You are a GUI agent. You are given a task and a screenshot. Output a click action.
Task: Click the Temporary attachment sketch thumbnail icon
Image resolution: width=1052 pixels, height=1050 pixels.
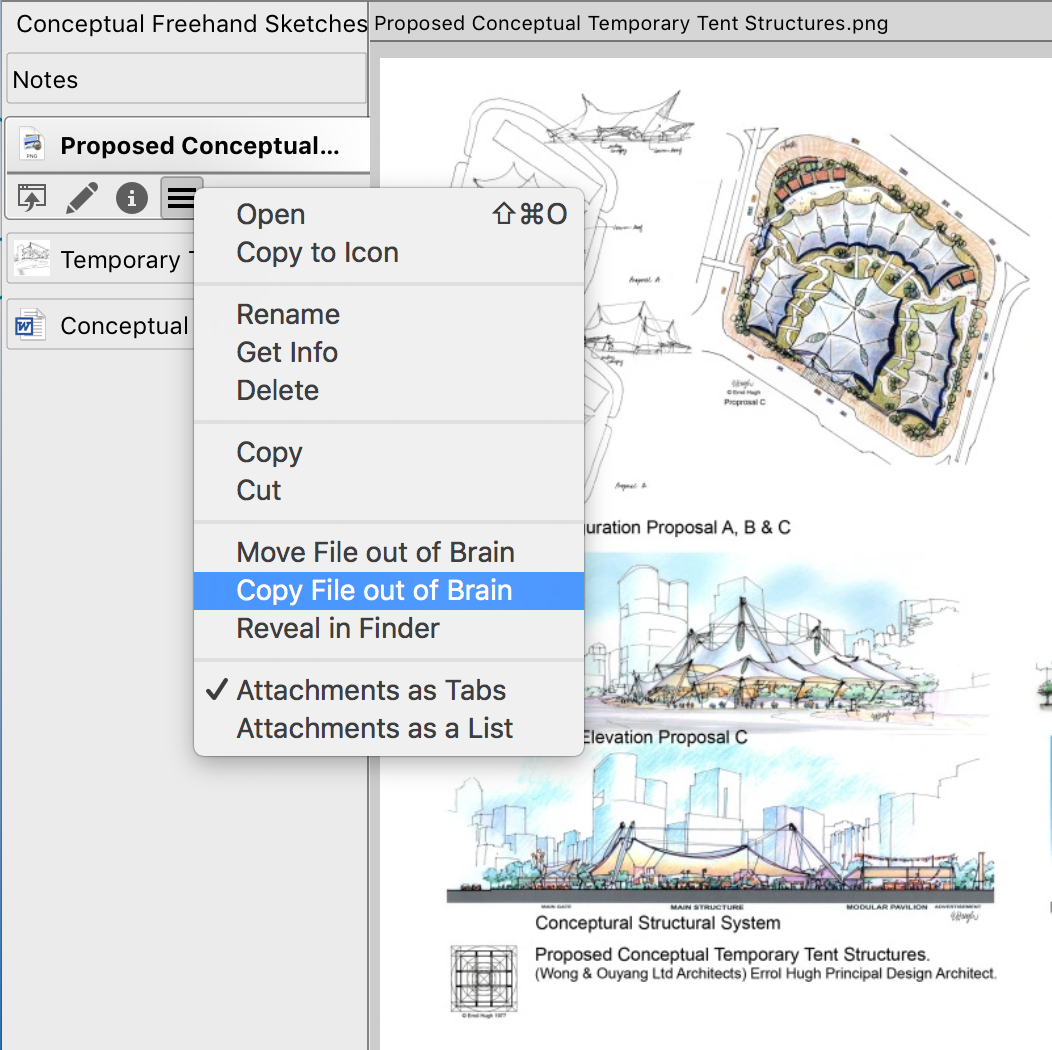click(x=31, y=260)
